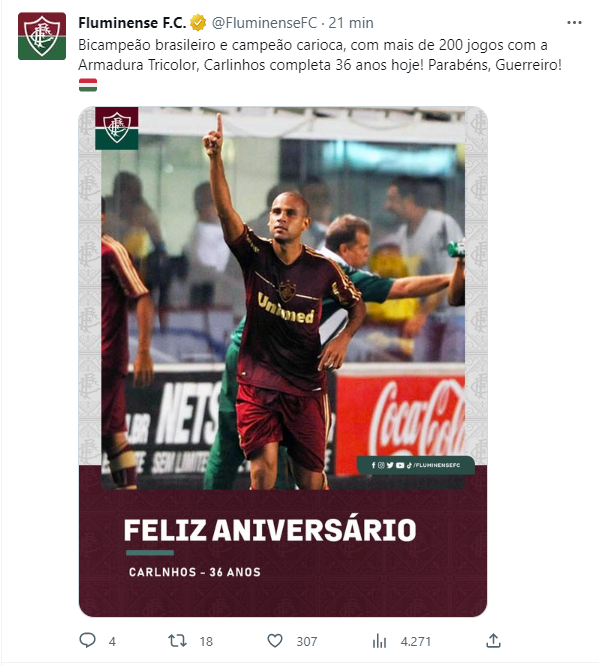
Task: Open the @FluminenseFC handle link
Action: pos(264,23)
